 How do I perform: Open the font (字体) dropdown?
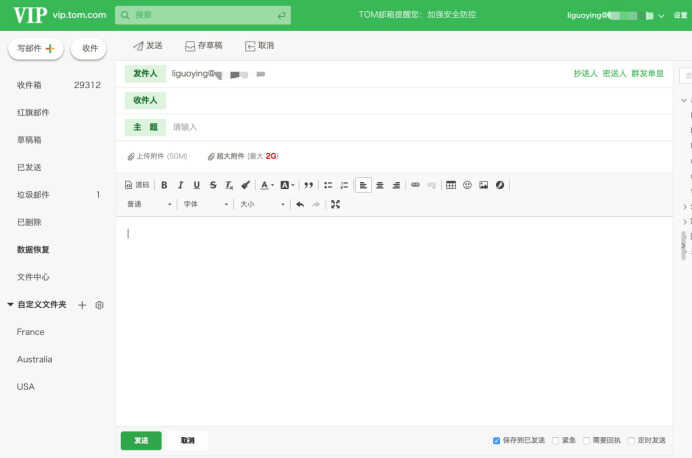(x=206, y=204)
